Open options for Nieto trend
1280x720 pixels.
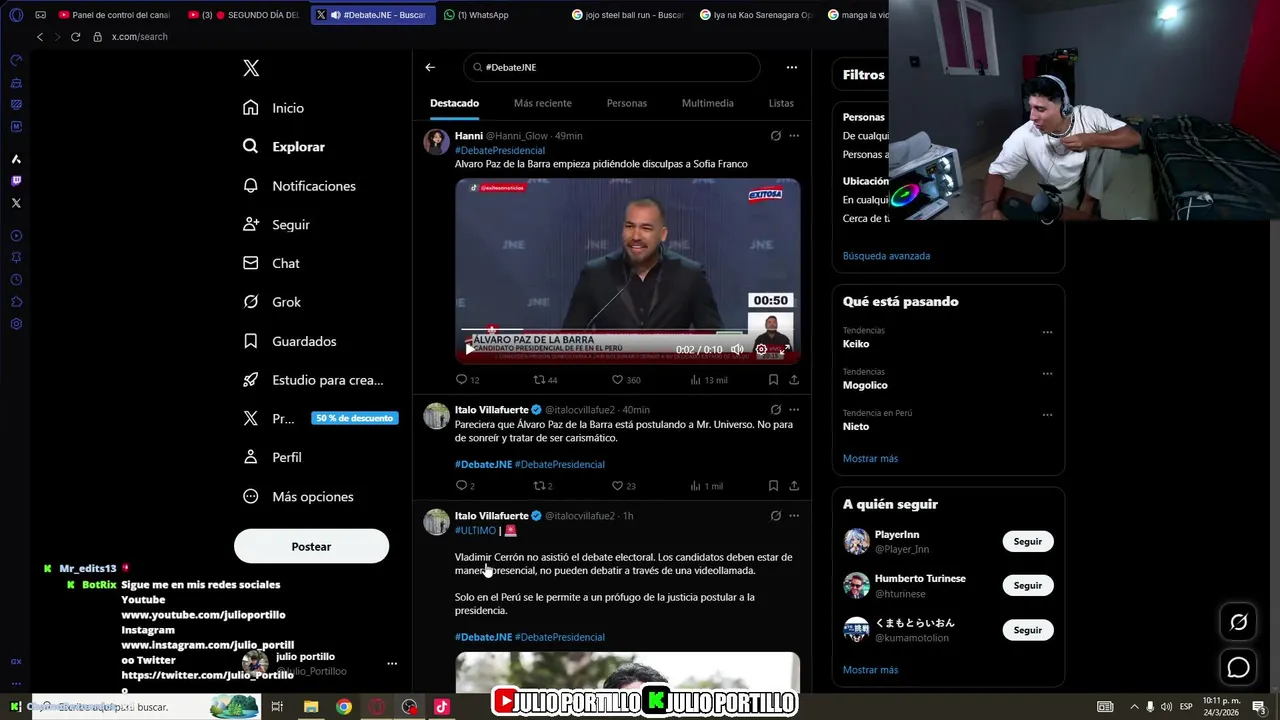click(x=1047, y=414)
